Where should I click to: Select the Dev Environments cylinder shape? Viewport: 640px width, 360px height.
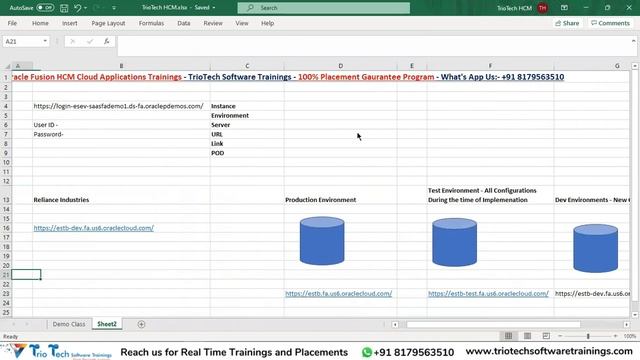pos(596,248)
